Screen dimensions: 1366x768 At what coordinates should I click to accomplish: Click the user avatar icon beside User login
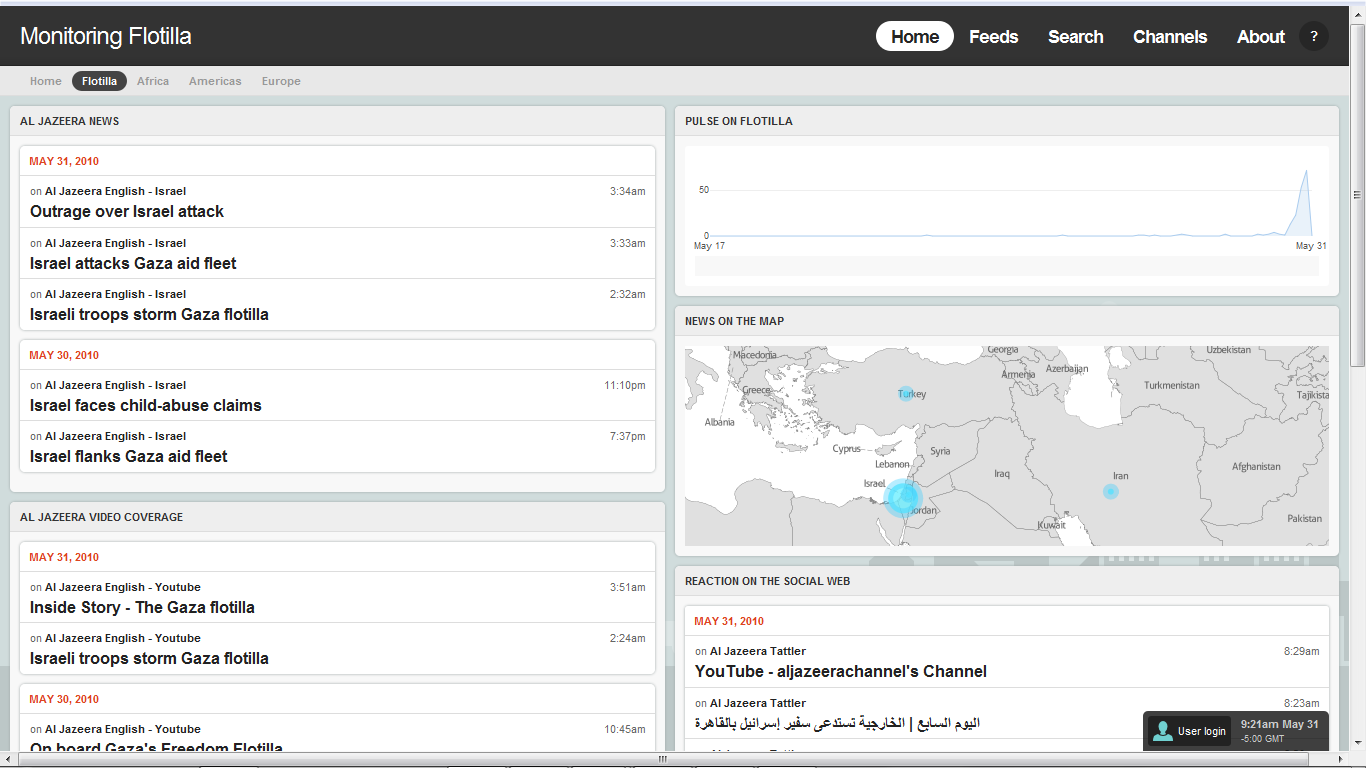click(x=1162, y=731)
